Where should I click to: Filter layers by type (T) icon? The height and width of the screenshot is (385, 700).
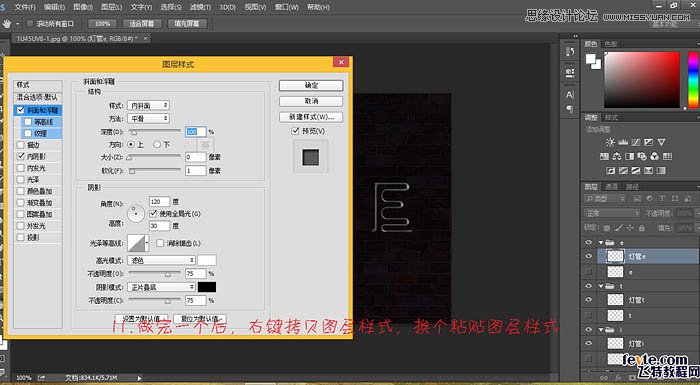(662, 198)
